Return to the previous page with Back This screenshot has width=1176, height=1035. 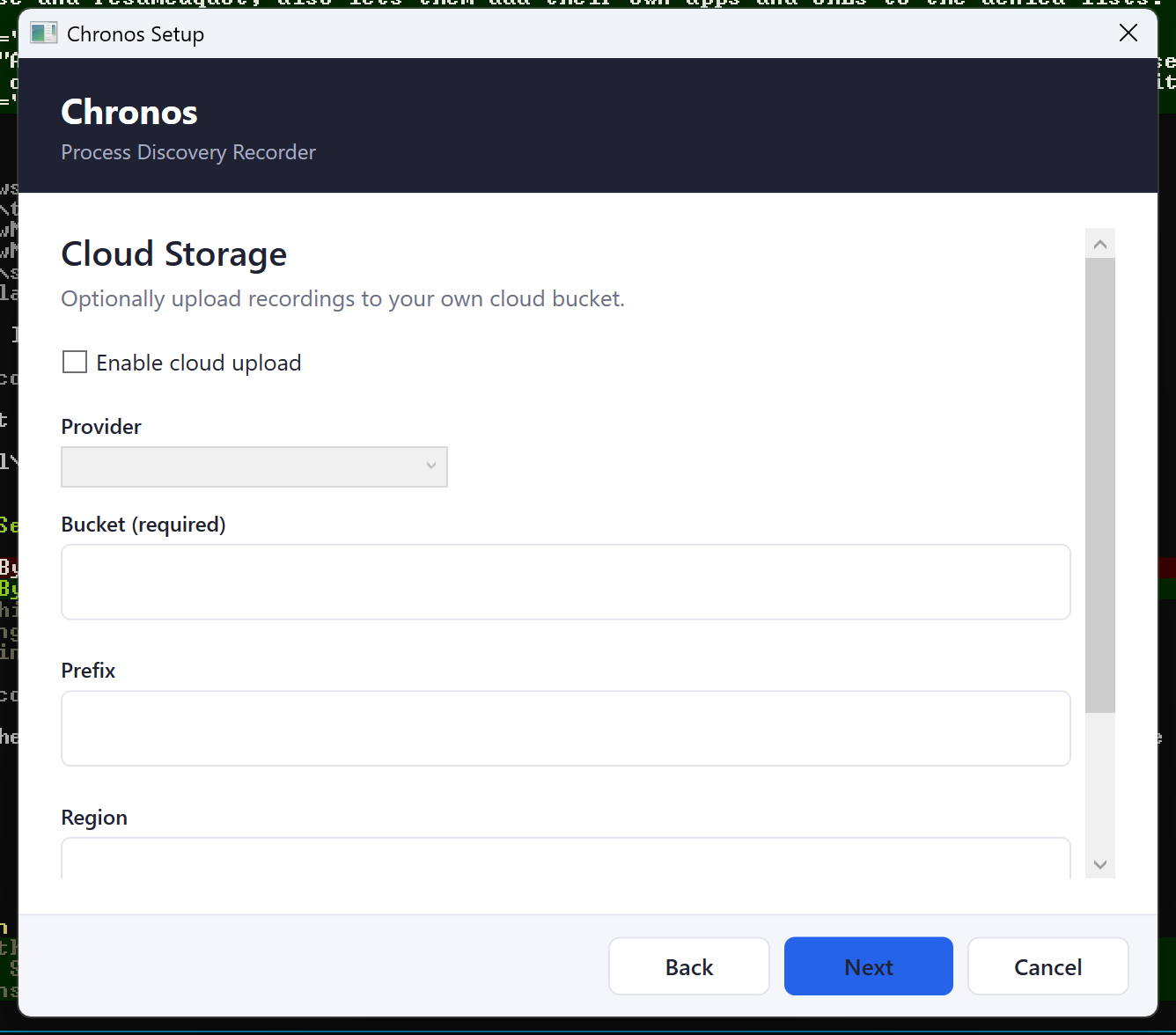[x=689, y=966]
